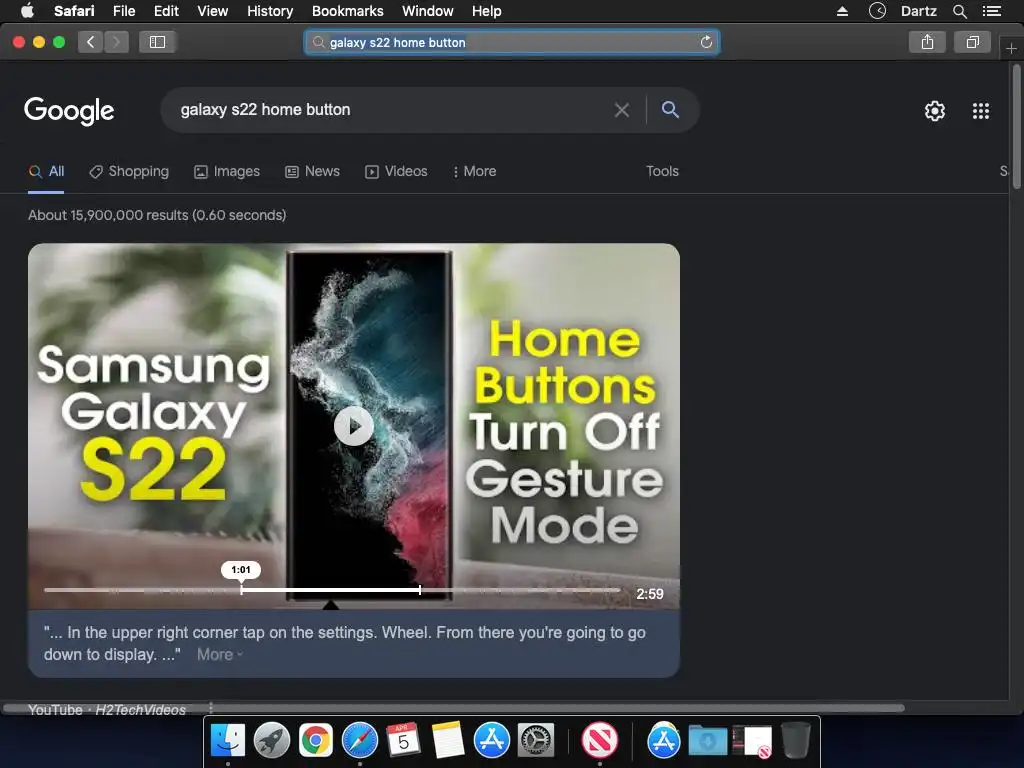
Task: Open News app from the Dock
Action: [x=600, y=740]
